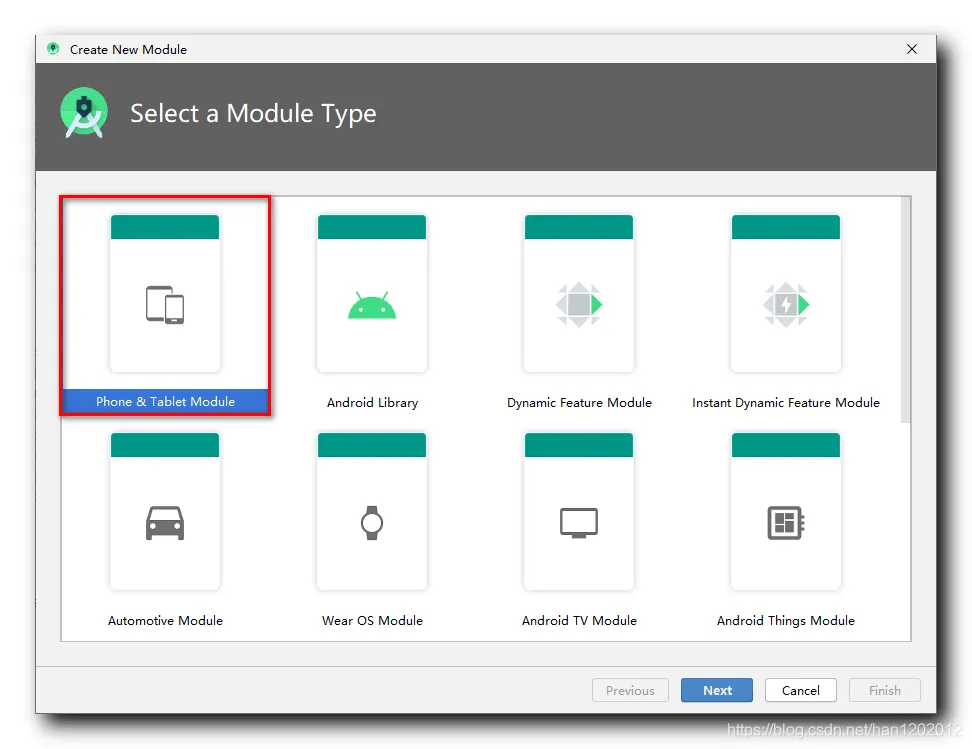Cancel the Create New Module dialog
The width and height of the screenshot is (972, 749).
[801, 690]
